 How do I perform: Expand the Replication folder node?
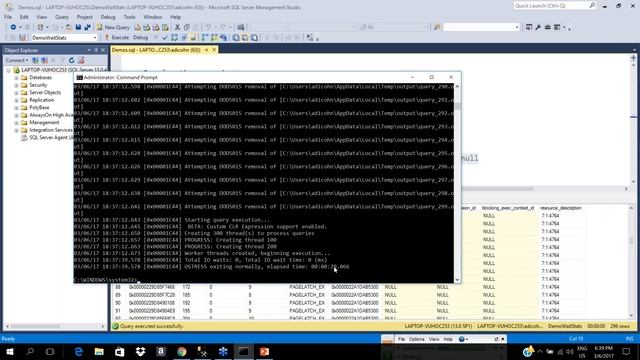coord(16,100)
